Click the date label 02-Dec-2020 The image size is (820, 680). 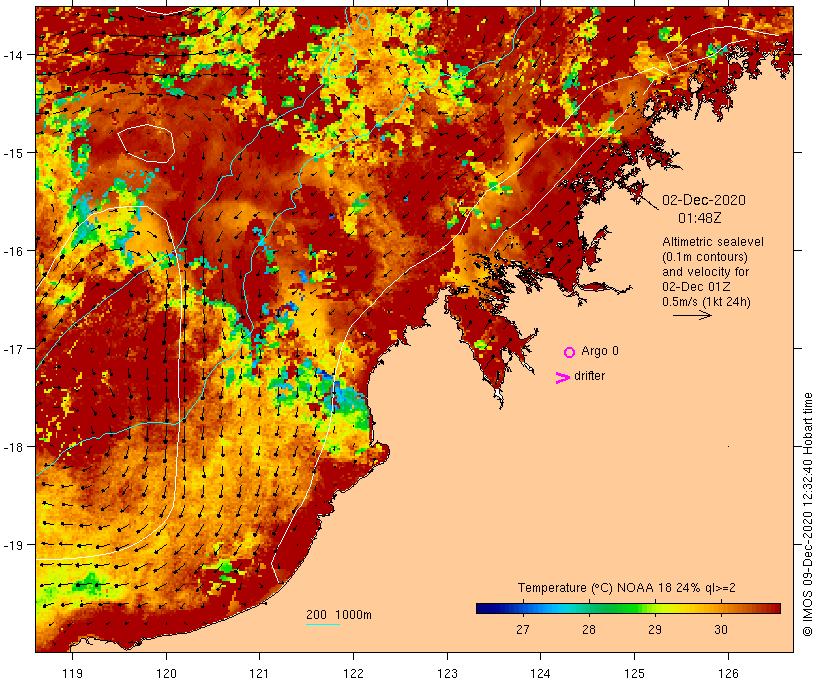click(x=704, y=200)
